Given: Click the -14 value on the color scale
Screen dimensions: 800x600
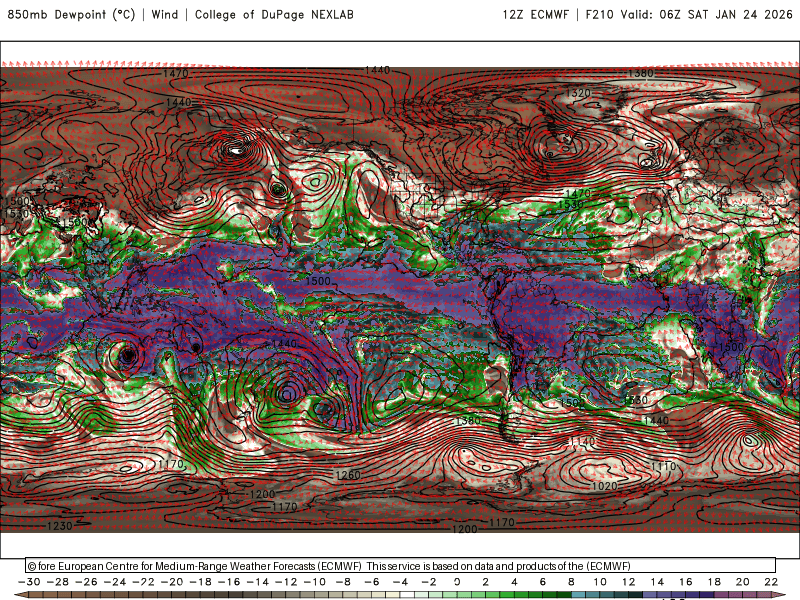Looking at the screenshot, I should pyautogui.click(x=258, y=582).
